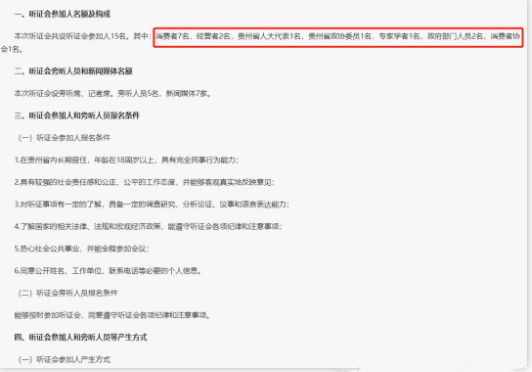
Task: Click subheading '（一）听证会参加人报名条件'
Action: point(64,138)
